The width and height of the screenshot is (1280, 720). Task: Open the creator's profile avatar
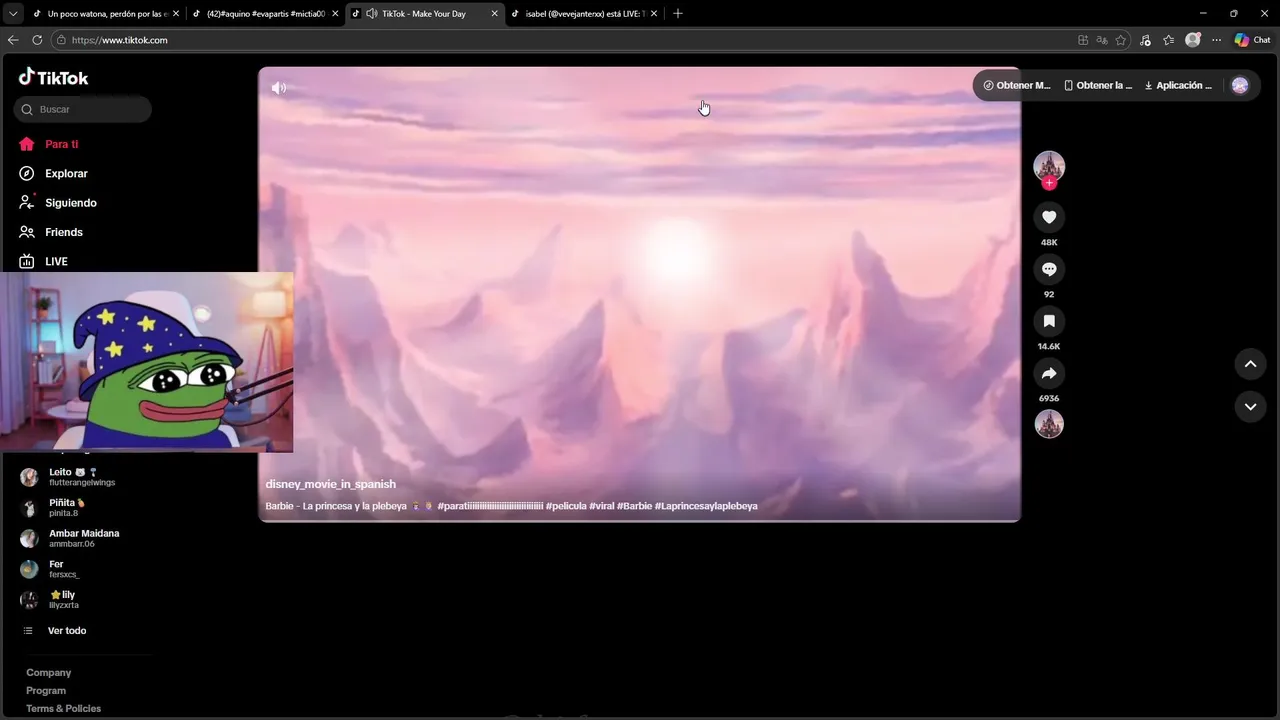tap(1049, 165)
